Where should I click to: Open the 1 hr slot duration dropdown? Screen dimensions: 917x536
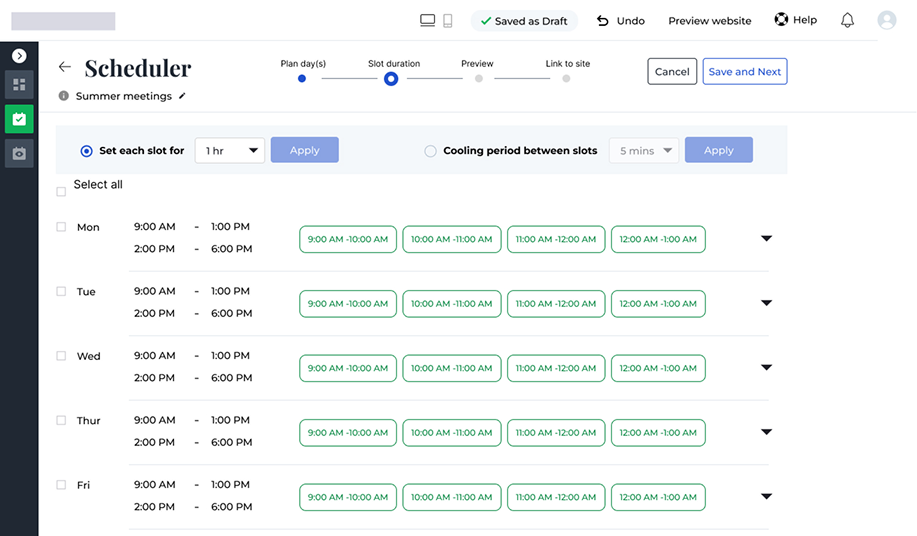tap(230, 150)
